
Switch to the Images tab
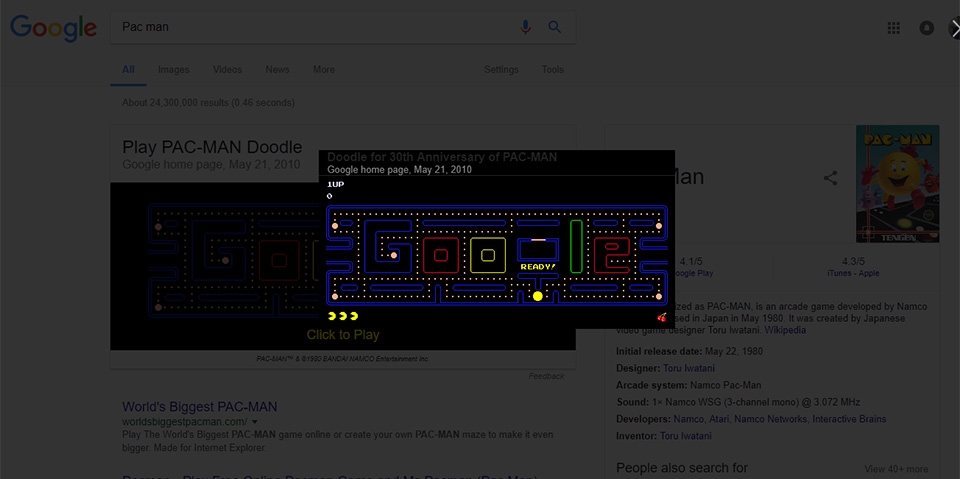click(x=174, y=70)
